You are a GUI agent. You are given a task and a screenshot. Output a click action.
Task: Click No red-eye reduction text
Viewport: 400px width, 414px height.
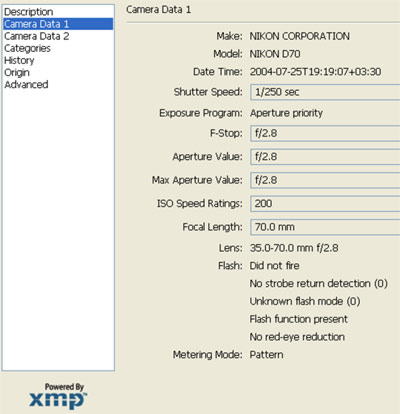pyautogui.click(x=297, y=337)
